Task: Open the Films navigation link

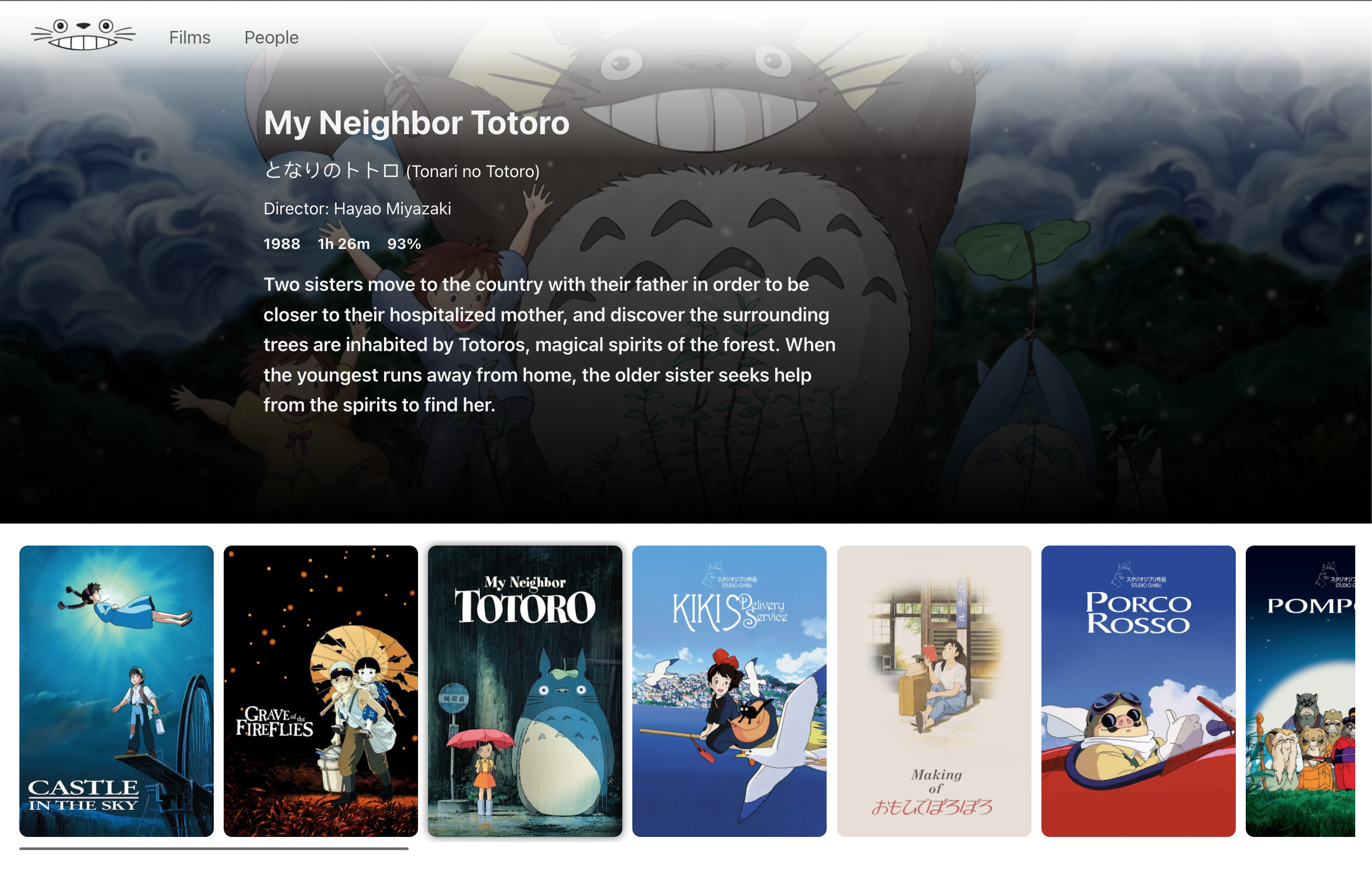Action: tap(190, 38)
